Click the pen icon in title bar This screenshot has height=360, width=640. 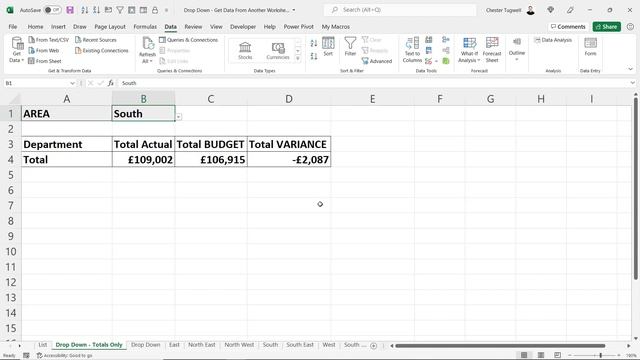(x=570, y=10)
